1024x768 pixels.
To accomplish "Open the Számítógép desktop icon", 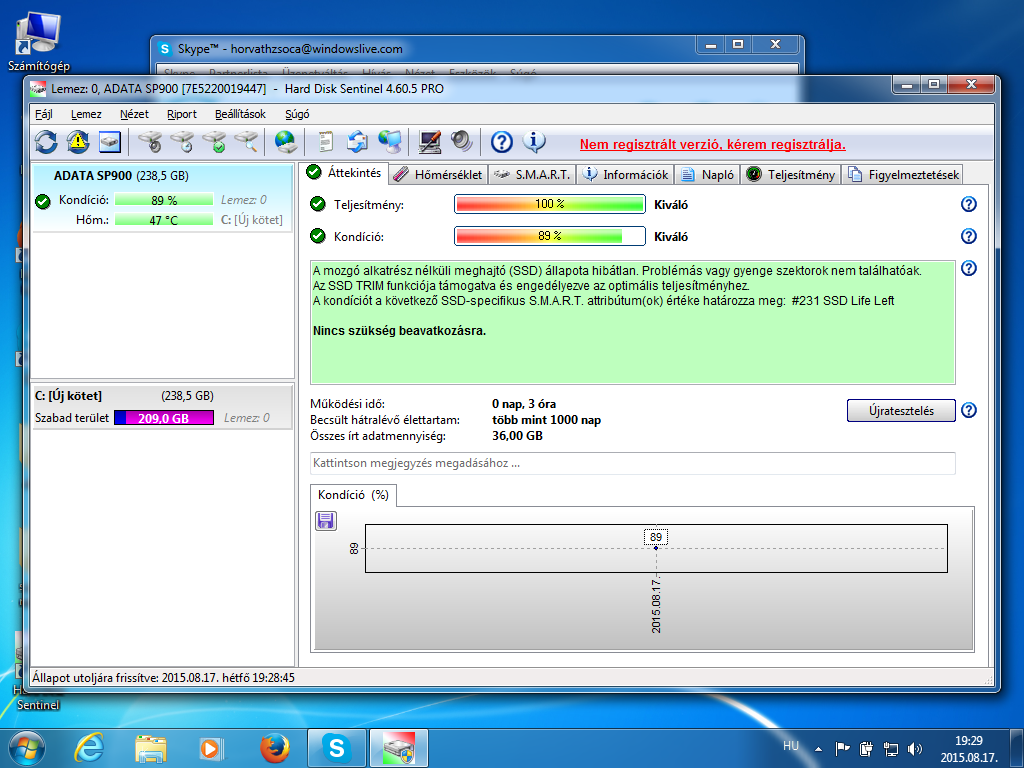I will coord(39,41).
